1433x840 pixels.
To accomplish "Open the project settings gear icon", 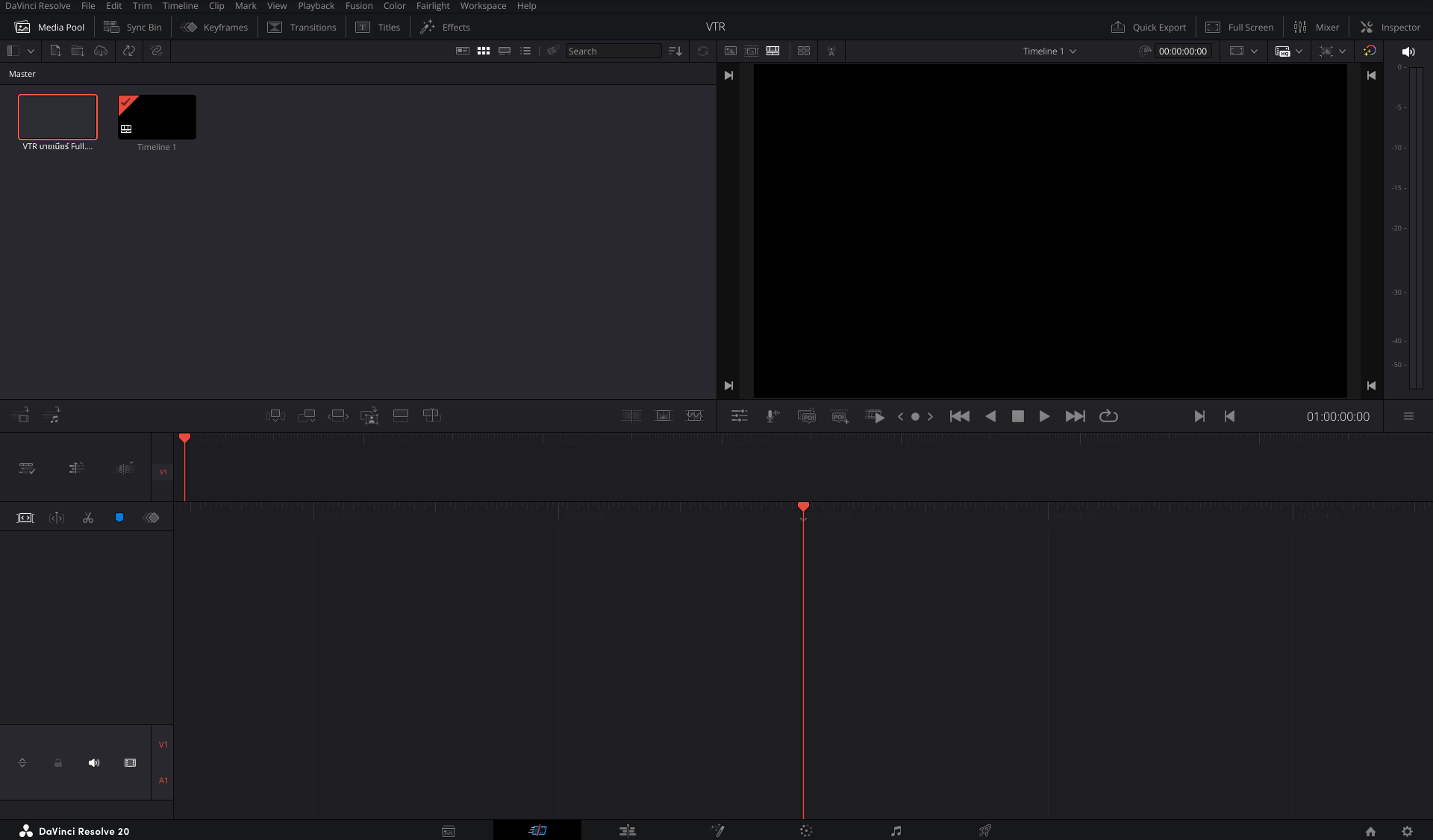I will tap(1407, 831).
